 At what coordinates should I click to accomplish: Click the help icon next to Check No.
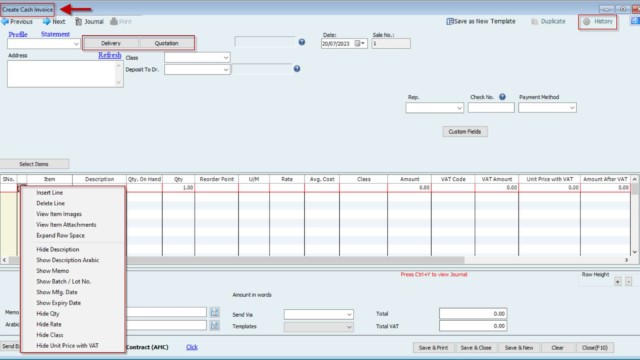point(502,97)
